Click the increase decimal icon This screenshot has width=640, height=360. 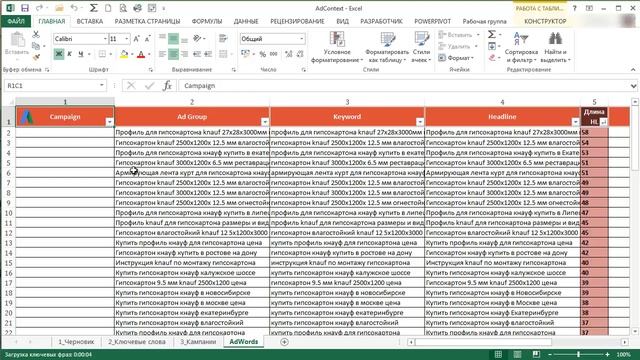coord(289,54)
